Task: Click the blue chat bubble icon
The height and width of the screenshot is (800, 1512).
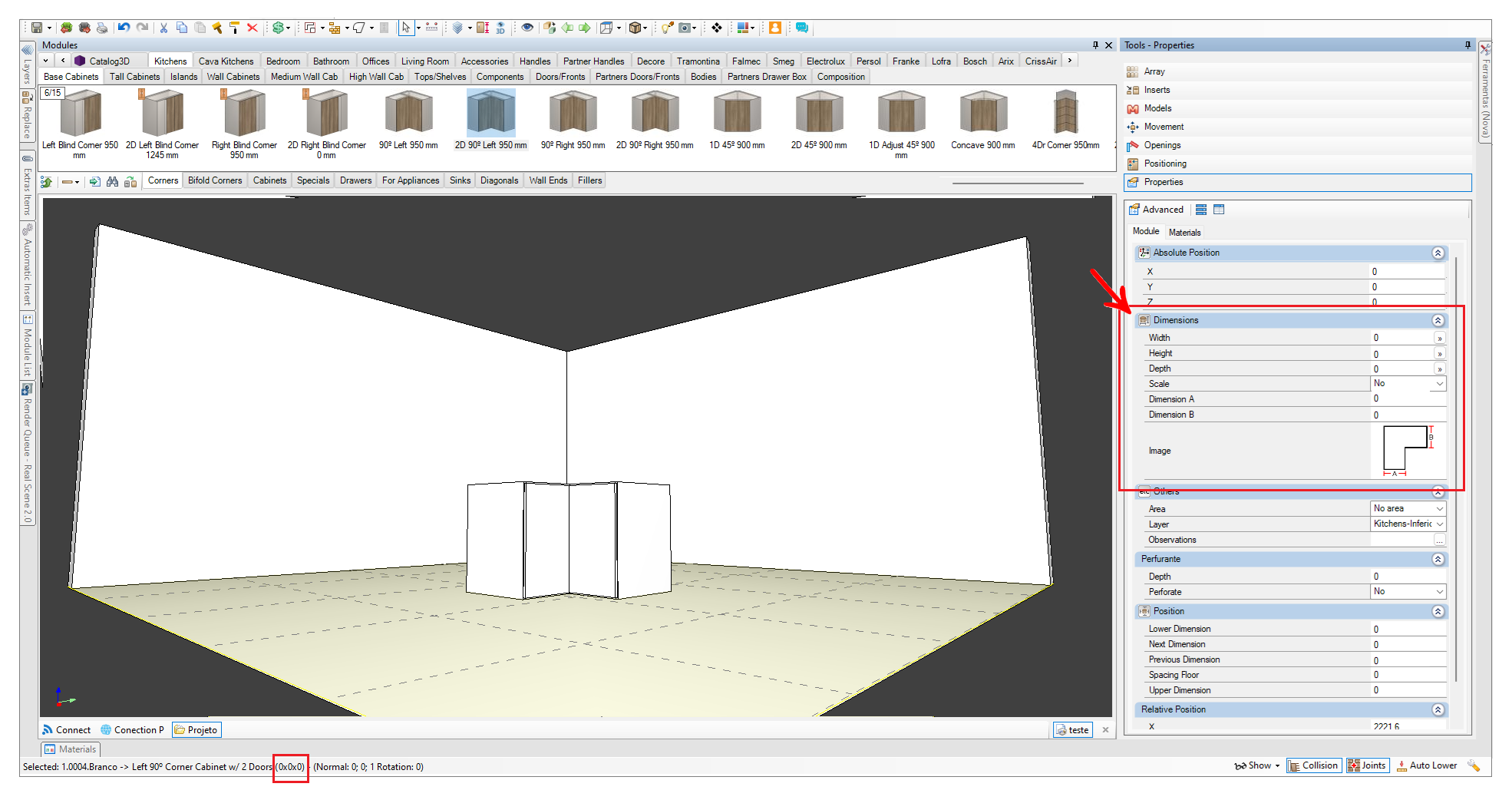Action: coord(802,28)
